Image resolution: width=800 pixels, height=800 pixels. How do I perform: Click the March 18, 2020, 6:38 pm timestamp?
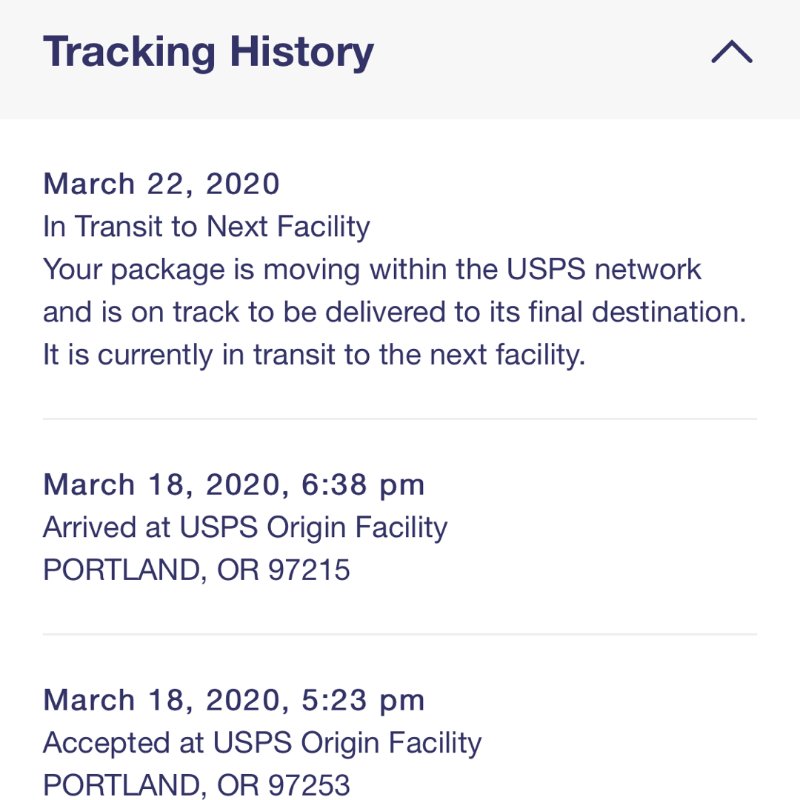pos(234,485)
